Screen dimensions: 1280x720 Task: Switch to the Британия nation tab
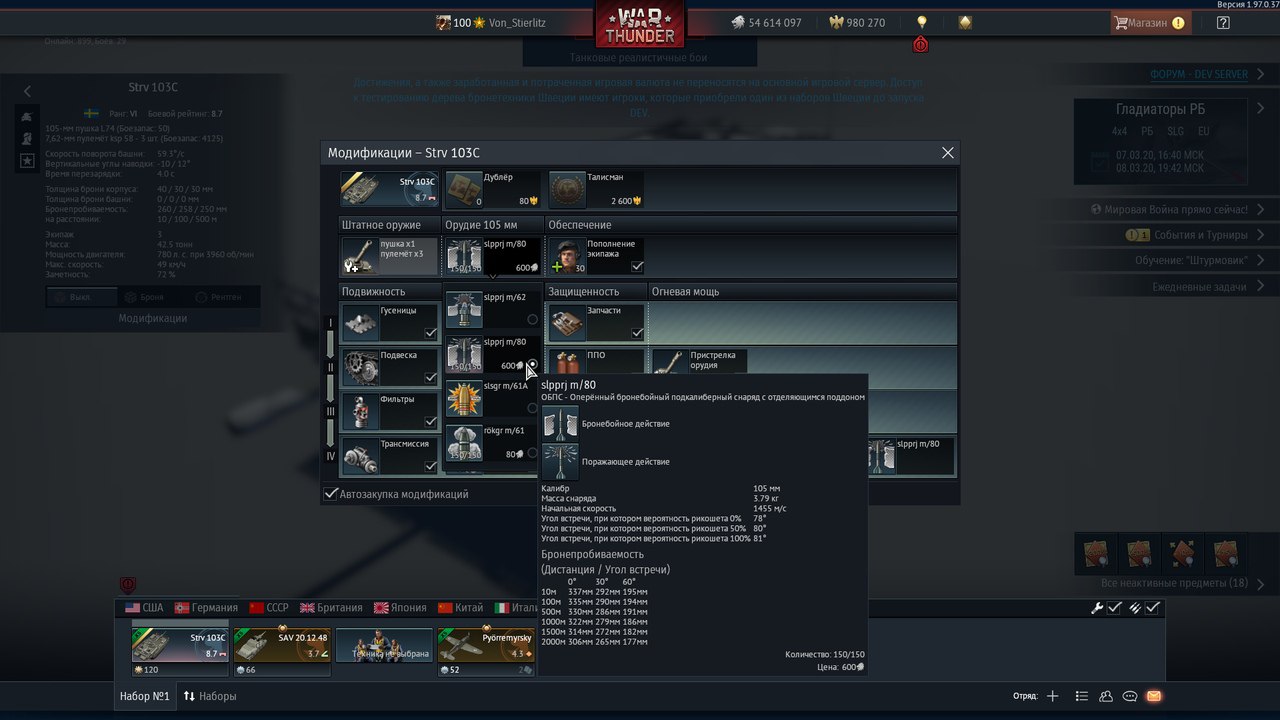pyautogui.click(x=332, y=607)
